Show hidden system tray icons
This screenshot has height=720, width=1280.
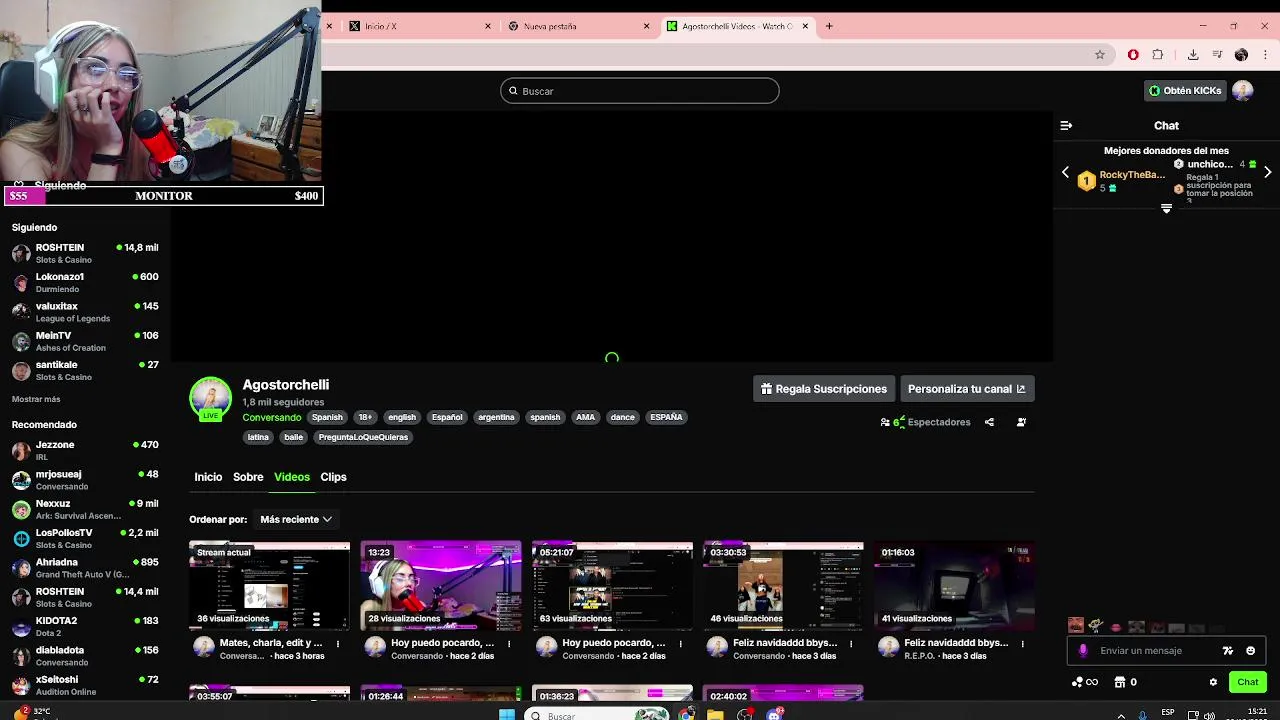[1121, 716]
